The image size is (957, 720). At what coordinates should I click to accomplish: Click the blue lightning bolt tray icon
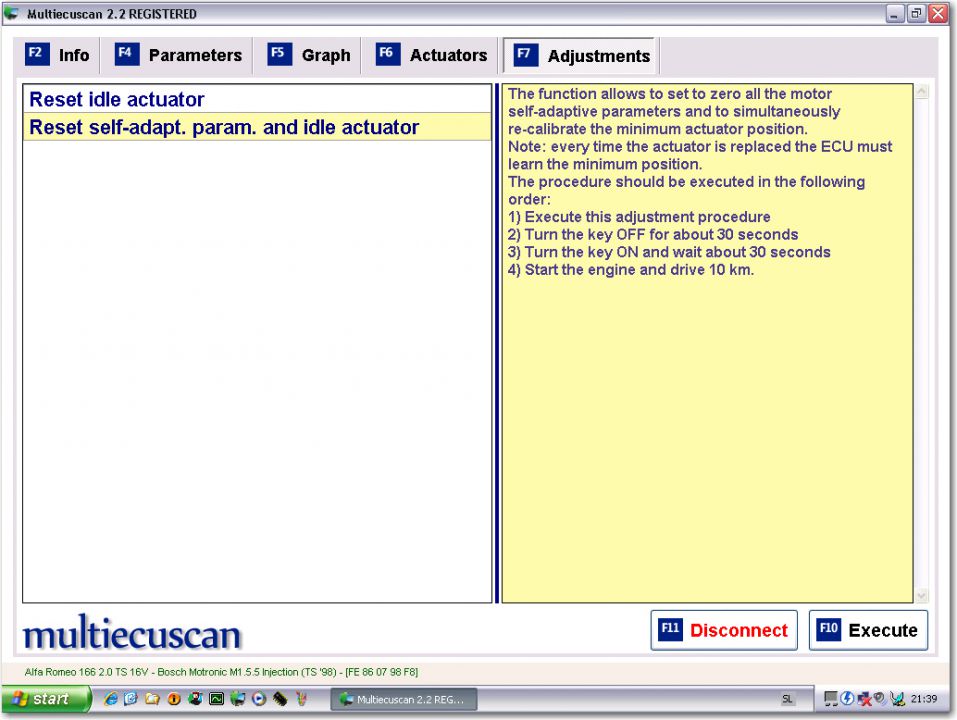point(847,699)
